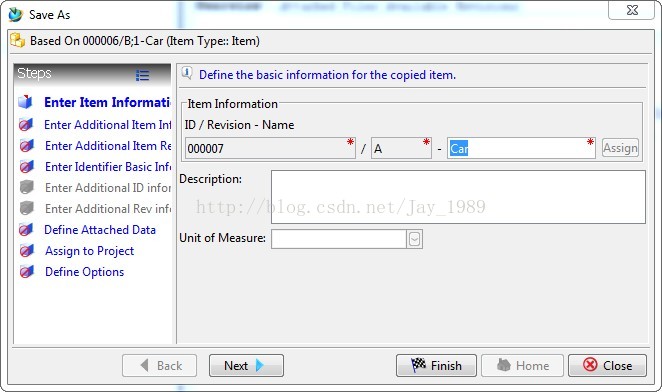Open the Enter Additional Item Info step

tap(108, 125)
